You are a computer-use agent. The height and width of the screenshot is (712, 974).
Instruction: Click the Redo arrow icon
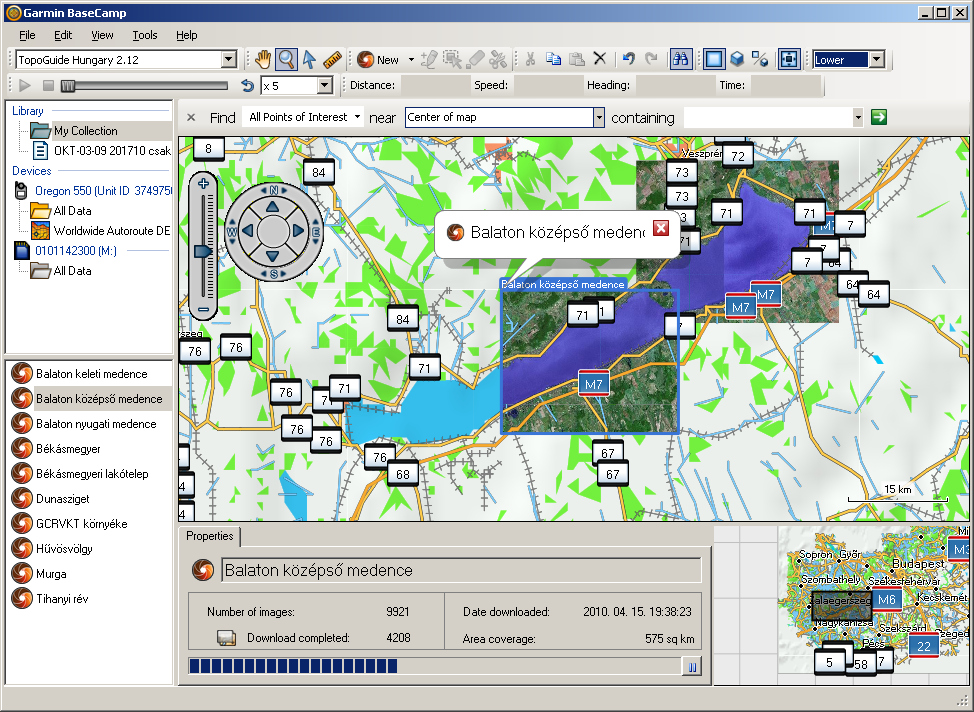point(651,59)
